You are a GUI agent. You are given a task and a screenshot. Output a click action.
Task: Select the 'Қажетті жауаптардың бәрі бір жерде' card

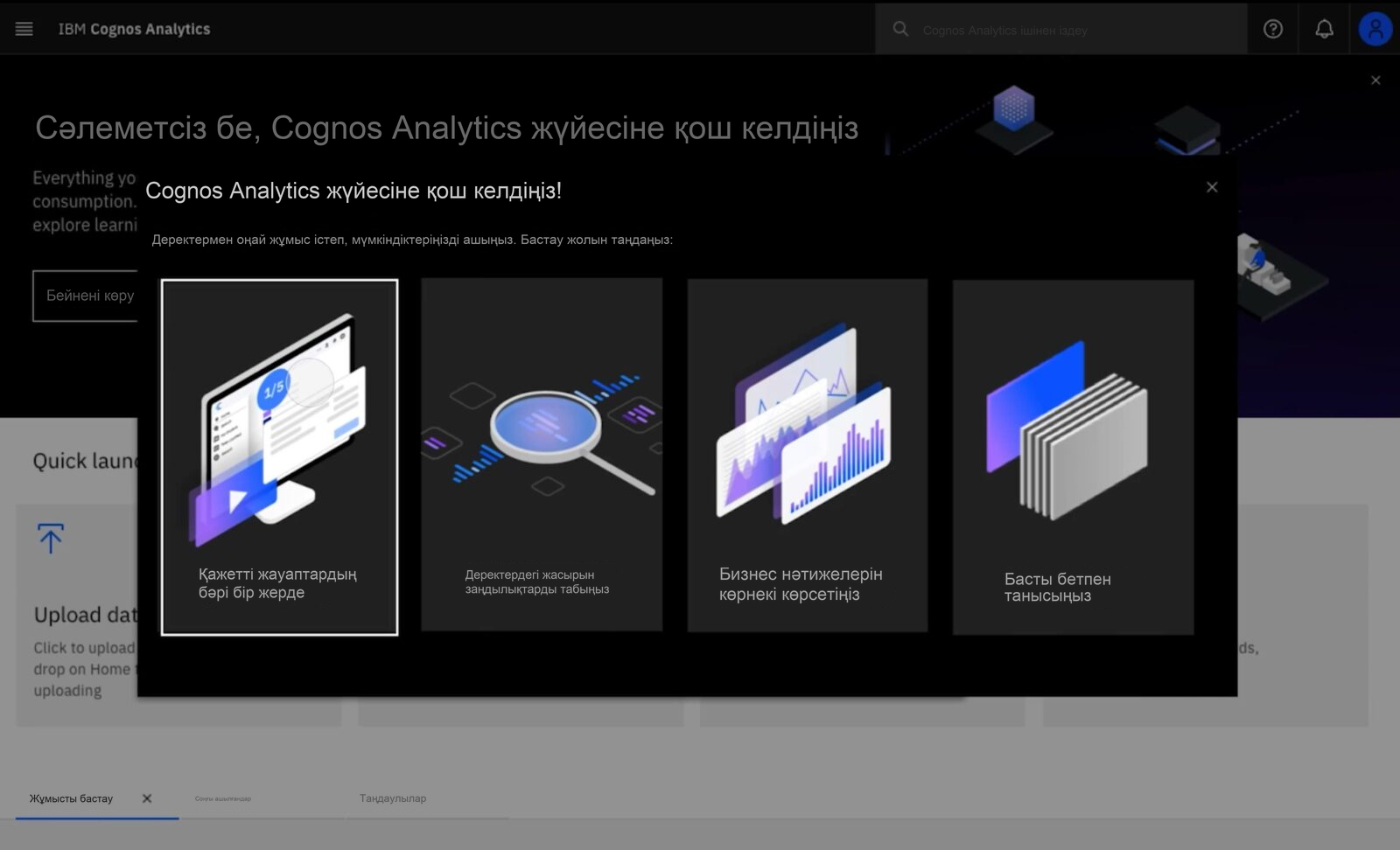click(279, 457)
